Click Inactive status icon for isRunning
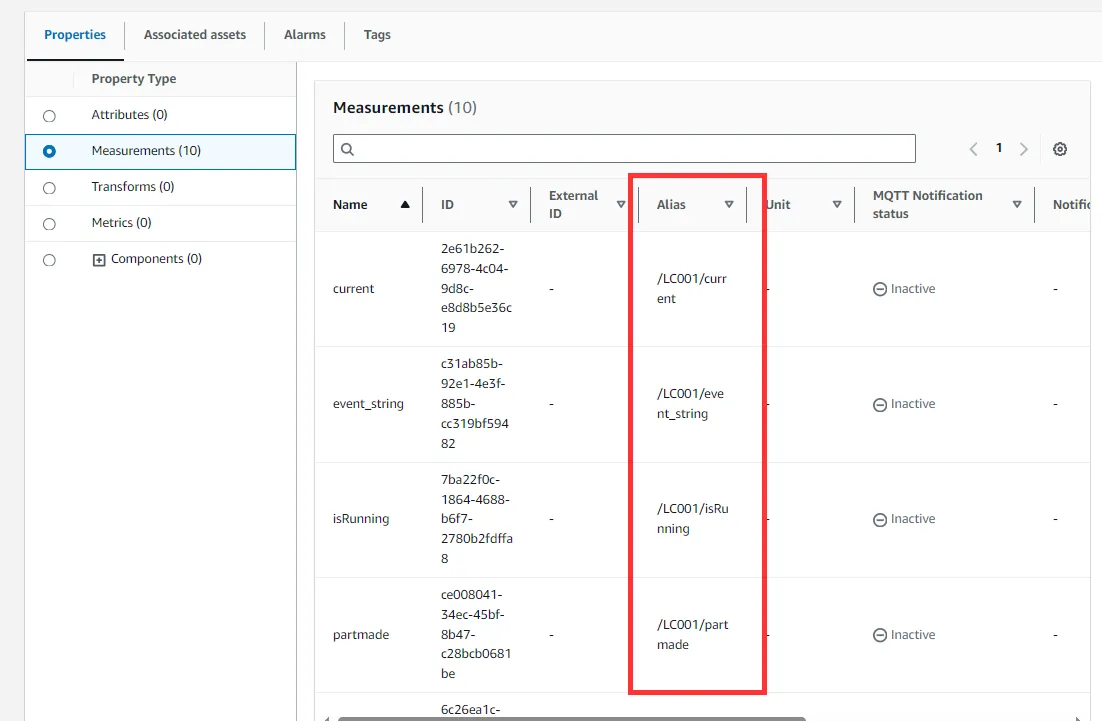 pyautogui.click(x=880, y=519)
